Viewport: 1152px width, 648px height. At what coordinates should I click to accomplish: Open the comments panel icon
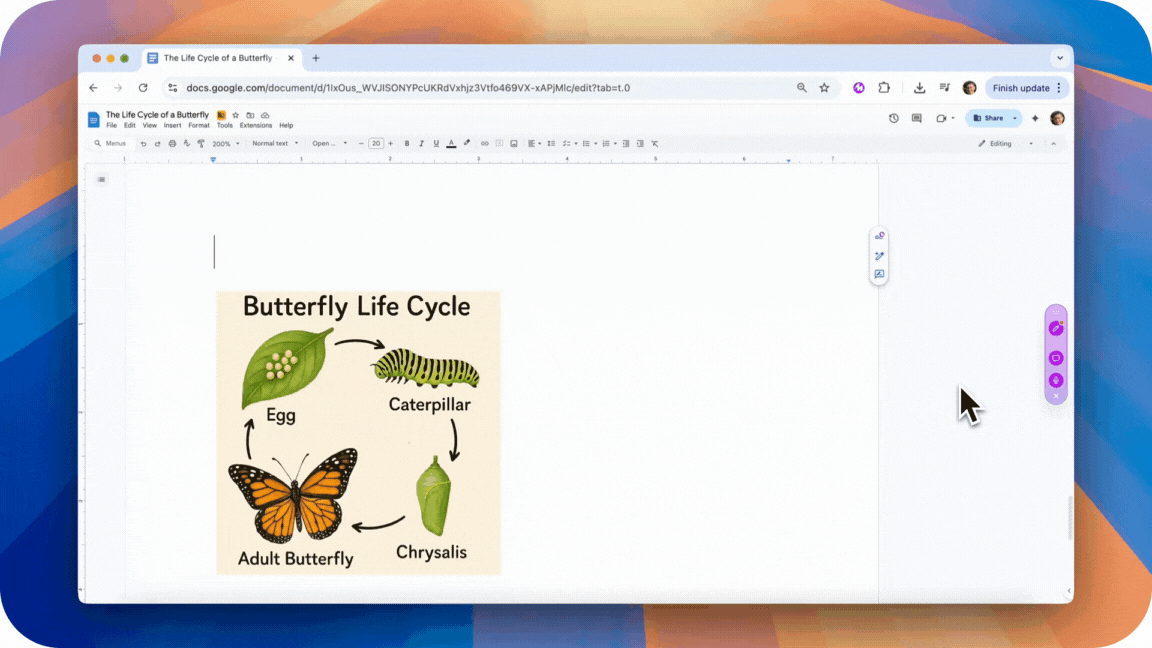click(x=916, y=118)
